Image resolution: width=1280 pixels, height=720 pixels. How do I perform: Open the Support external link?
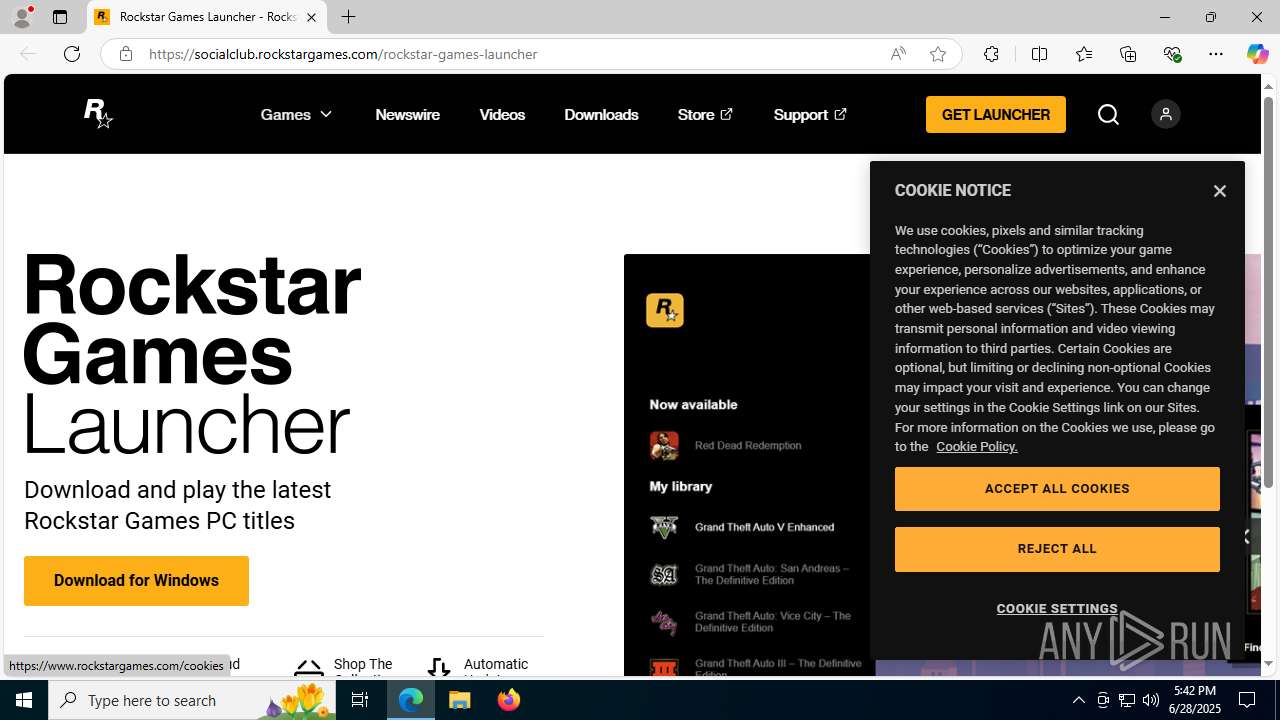(x=810, y=114)
